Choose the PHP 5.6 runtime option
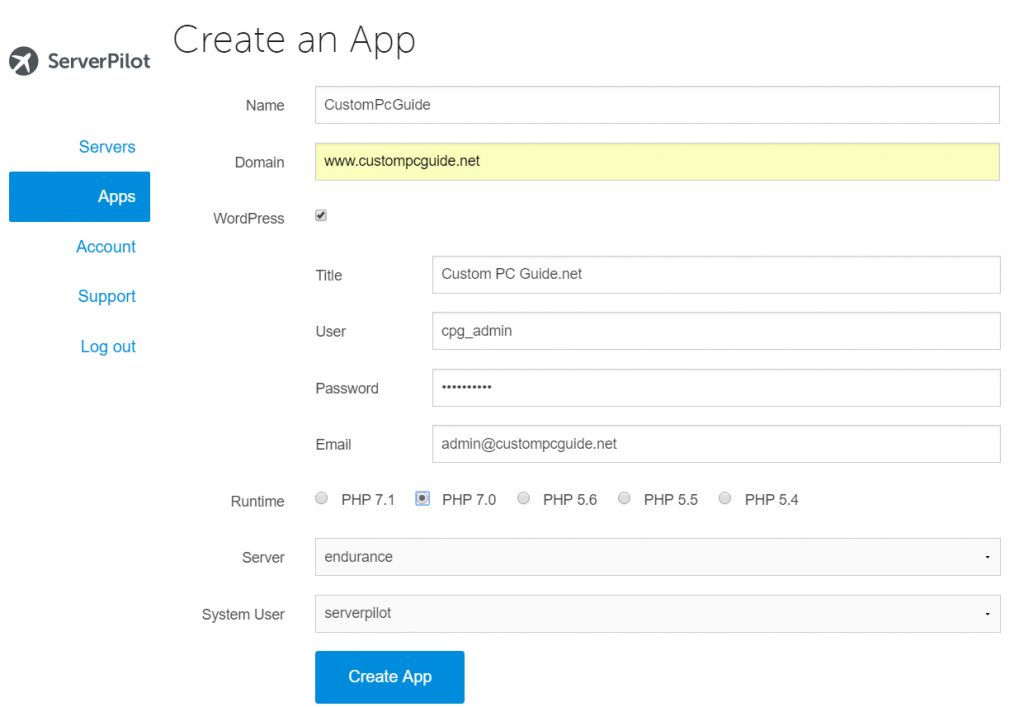Viewport: 1024px width, 707px height. pos(523,499)
